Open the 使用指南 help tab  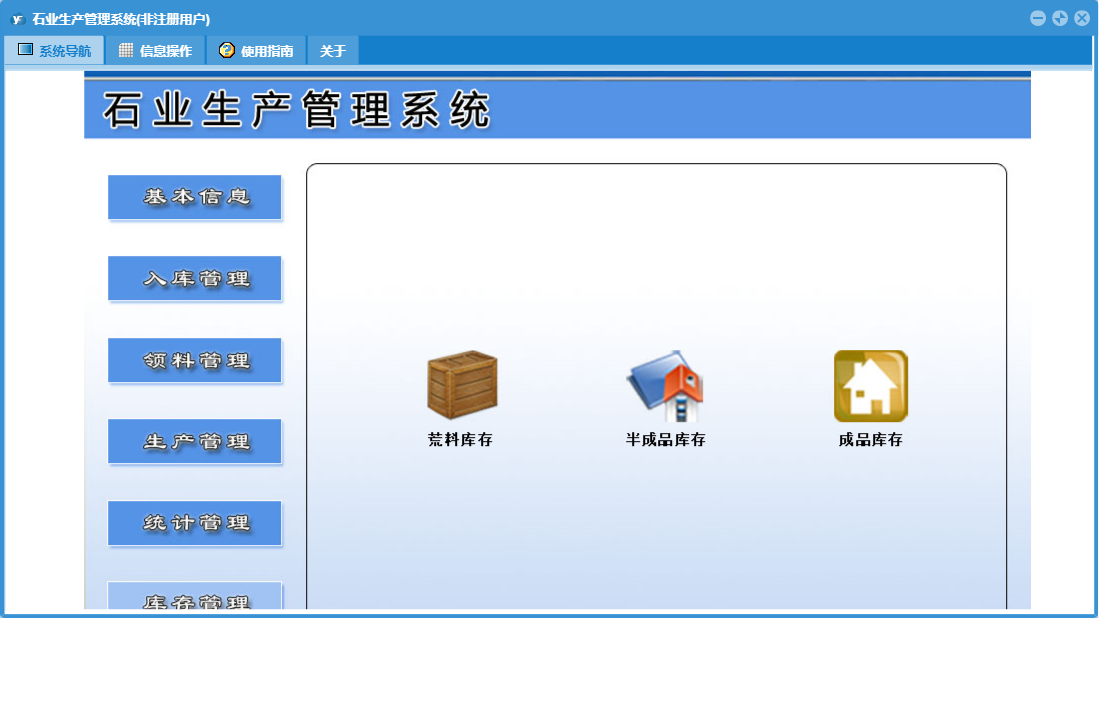tap(257, 50)
